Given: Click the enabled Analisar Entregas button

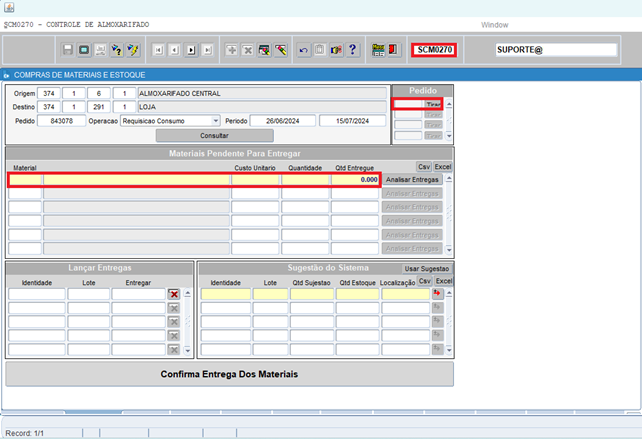Looking at the screenshot, I should tap(412, 179).
